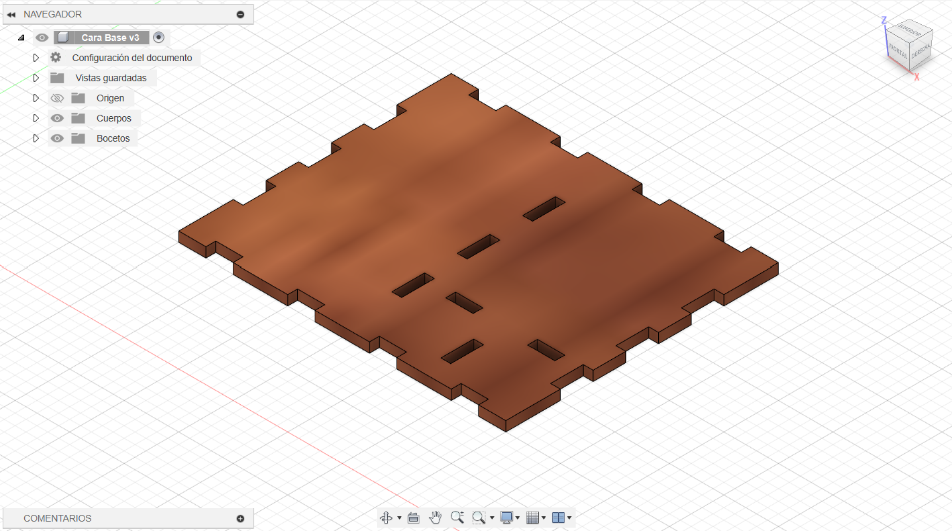Select the Pan hand tool

point(435,518)
